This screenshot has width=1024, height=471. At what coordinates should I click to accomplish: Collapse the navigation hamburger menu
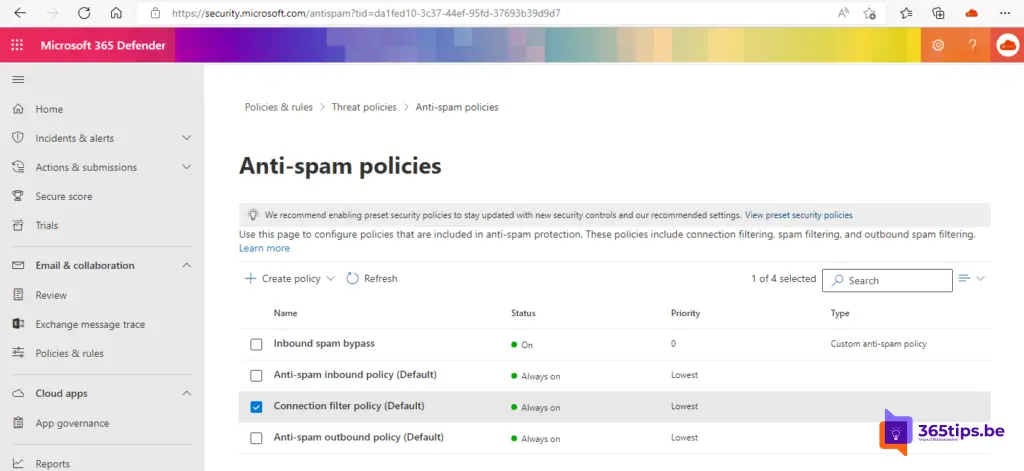point(18,80)
